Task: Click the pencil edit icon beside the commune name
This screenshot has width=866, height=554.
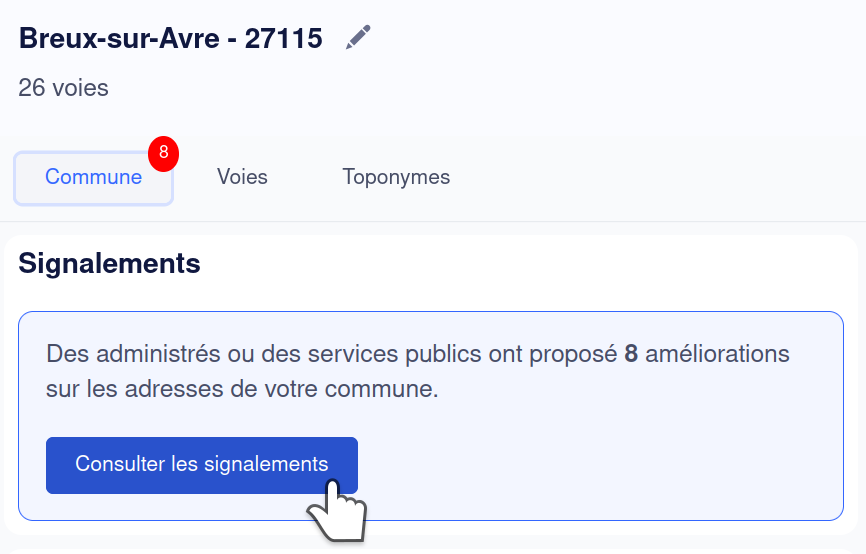Action: point(358,38)
